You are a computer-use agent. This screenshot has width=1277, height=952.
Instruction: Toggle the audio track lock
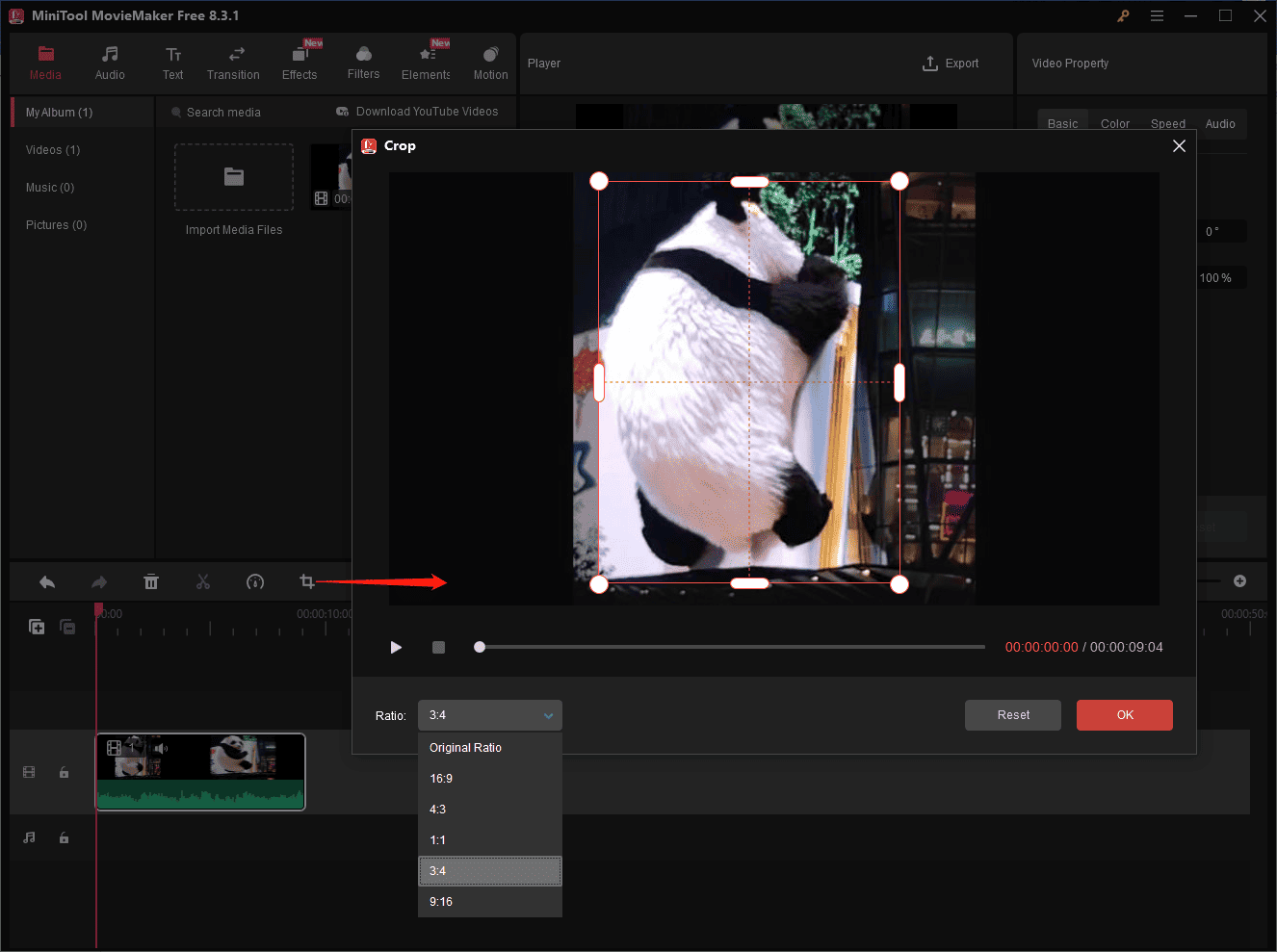coord(65,837)
